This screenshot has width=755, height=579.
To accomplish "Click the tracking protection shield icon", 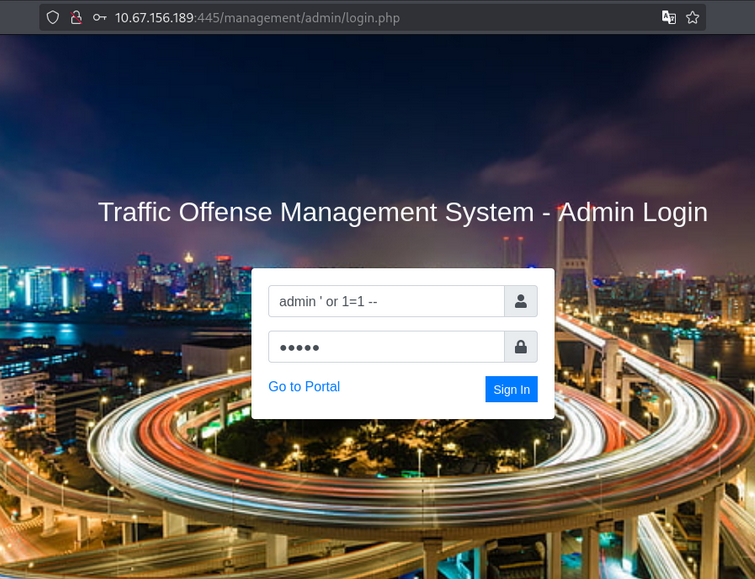I will tap(53, 17).
